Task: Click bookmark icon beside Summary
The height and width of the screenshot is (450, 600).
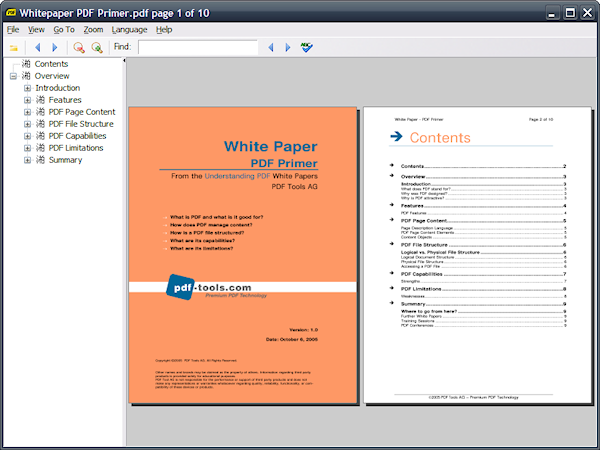Action: tap(40, 160)
